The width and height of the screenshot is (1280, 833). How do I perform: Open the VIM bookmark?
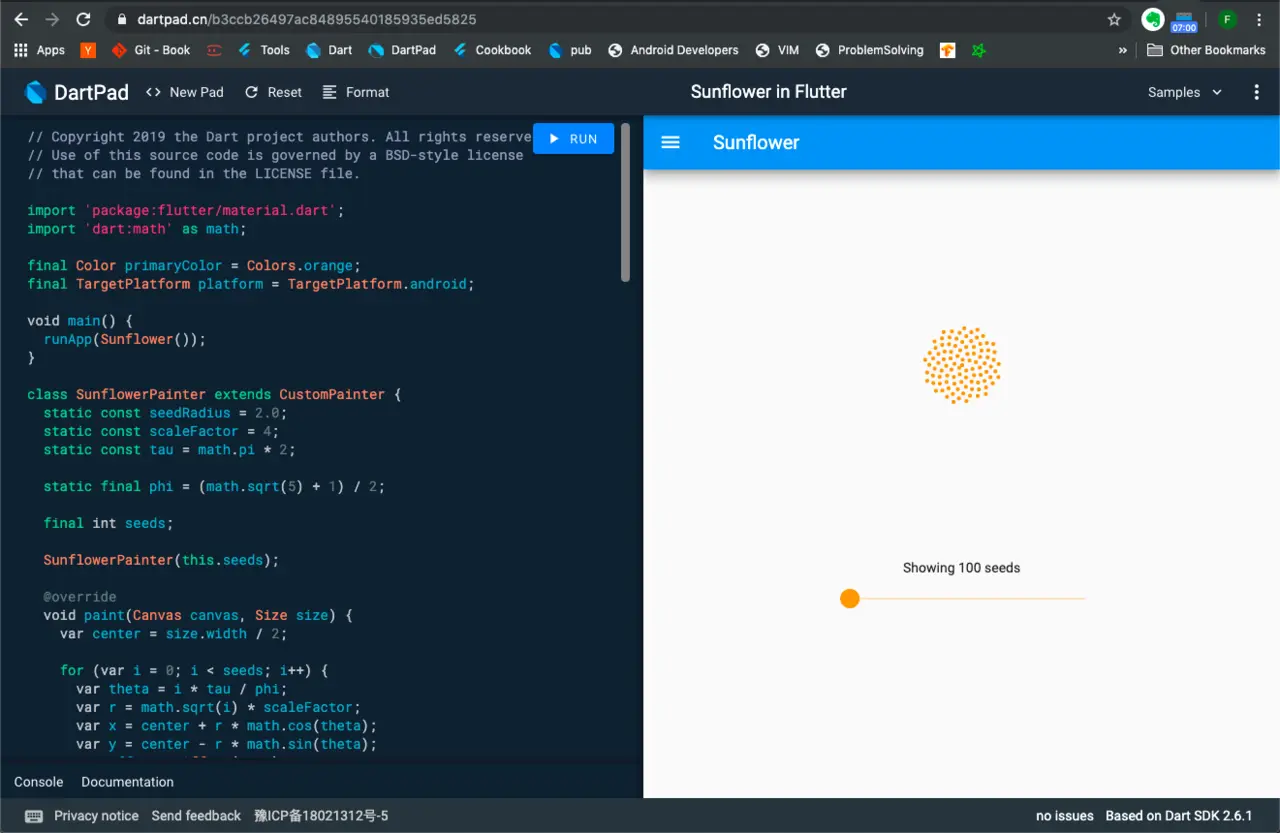(777, 50)
